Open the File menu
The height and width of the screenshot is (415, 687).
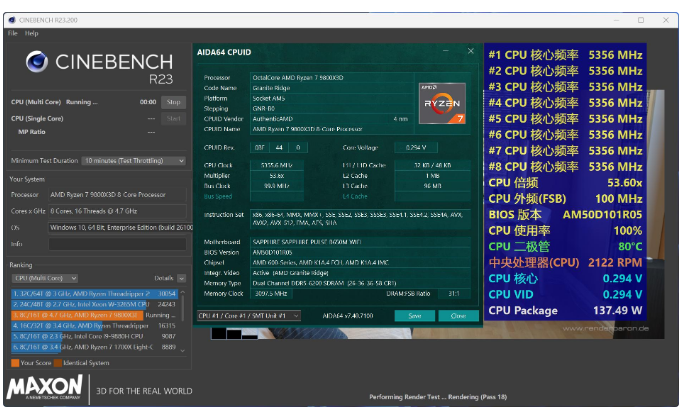tap(13, 33)
